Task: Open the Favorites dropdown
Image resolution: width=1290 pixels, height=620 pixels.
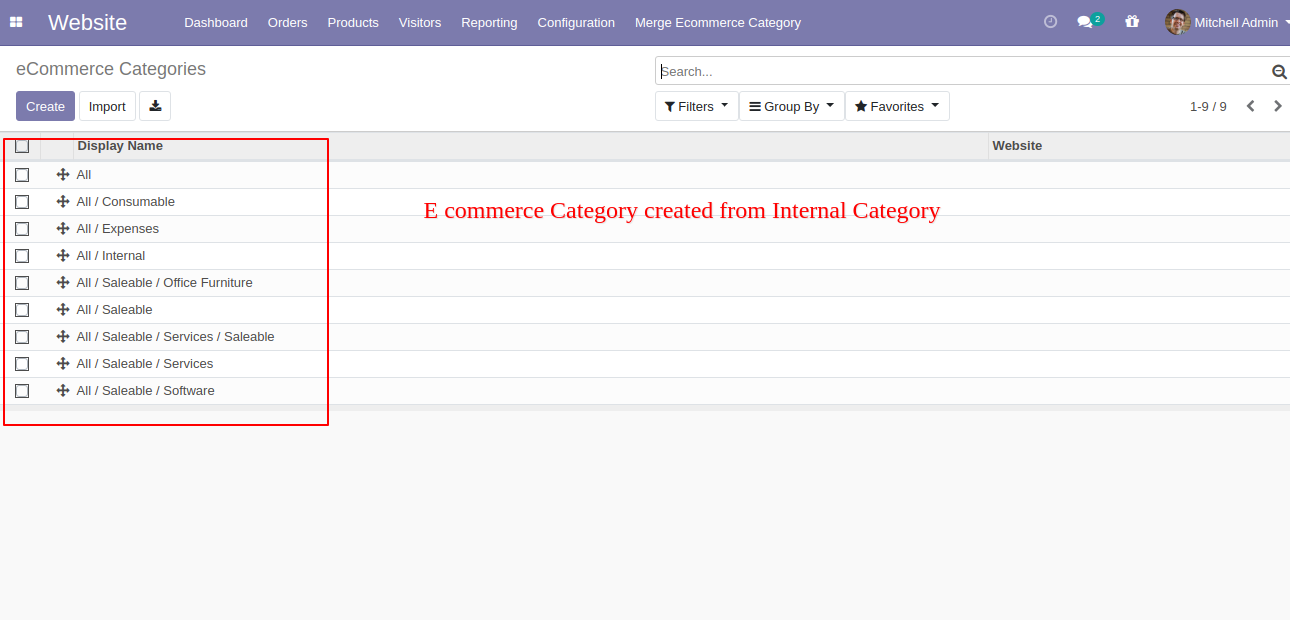Action: pyautogui.click(x=897, y=106)
